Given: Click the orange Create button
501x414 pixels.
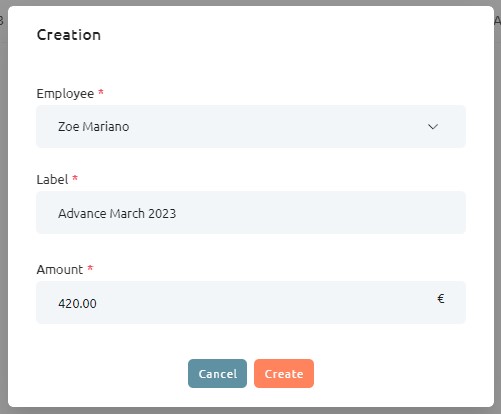Looking at the screenshot, I should click(284, 373).
